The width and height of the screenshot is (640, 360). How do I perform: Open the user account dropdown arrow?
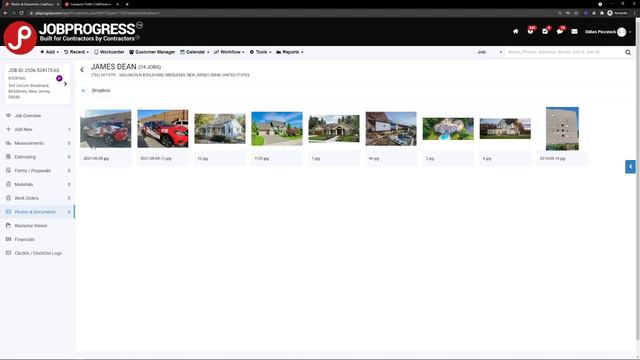point(630,32)
